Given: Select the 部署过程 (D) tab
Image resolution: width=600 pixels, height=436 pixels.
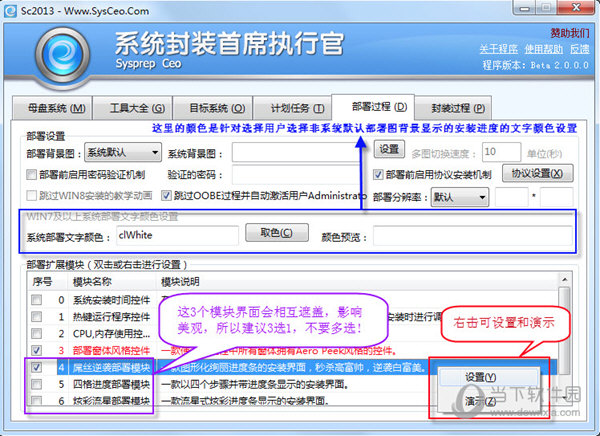Looking at the screenshot, I should click(x=373, y=107).
